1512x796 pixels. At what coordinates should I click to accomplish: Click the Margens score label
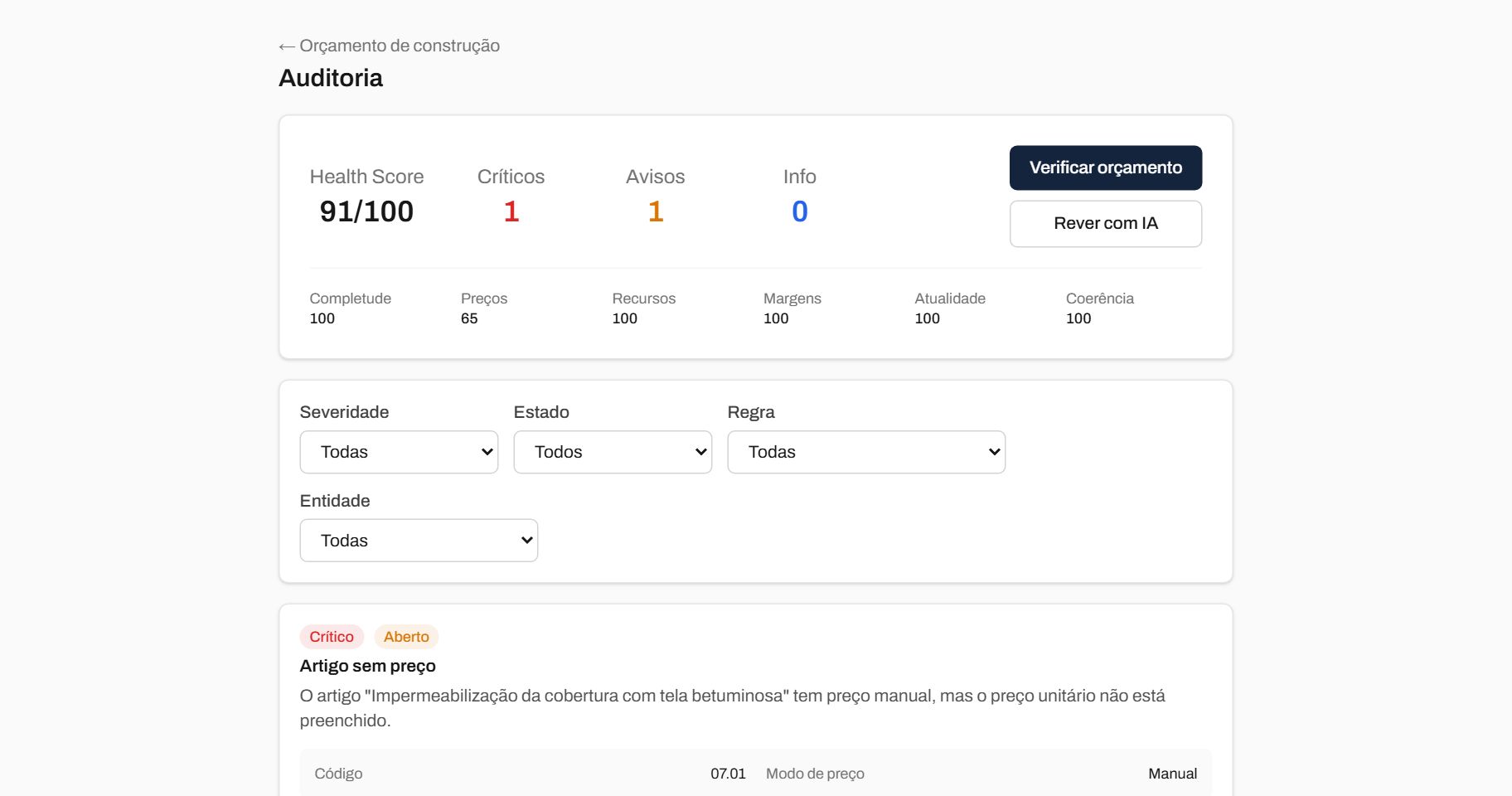(x=792, y=298)
